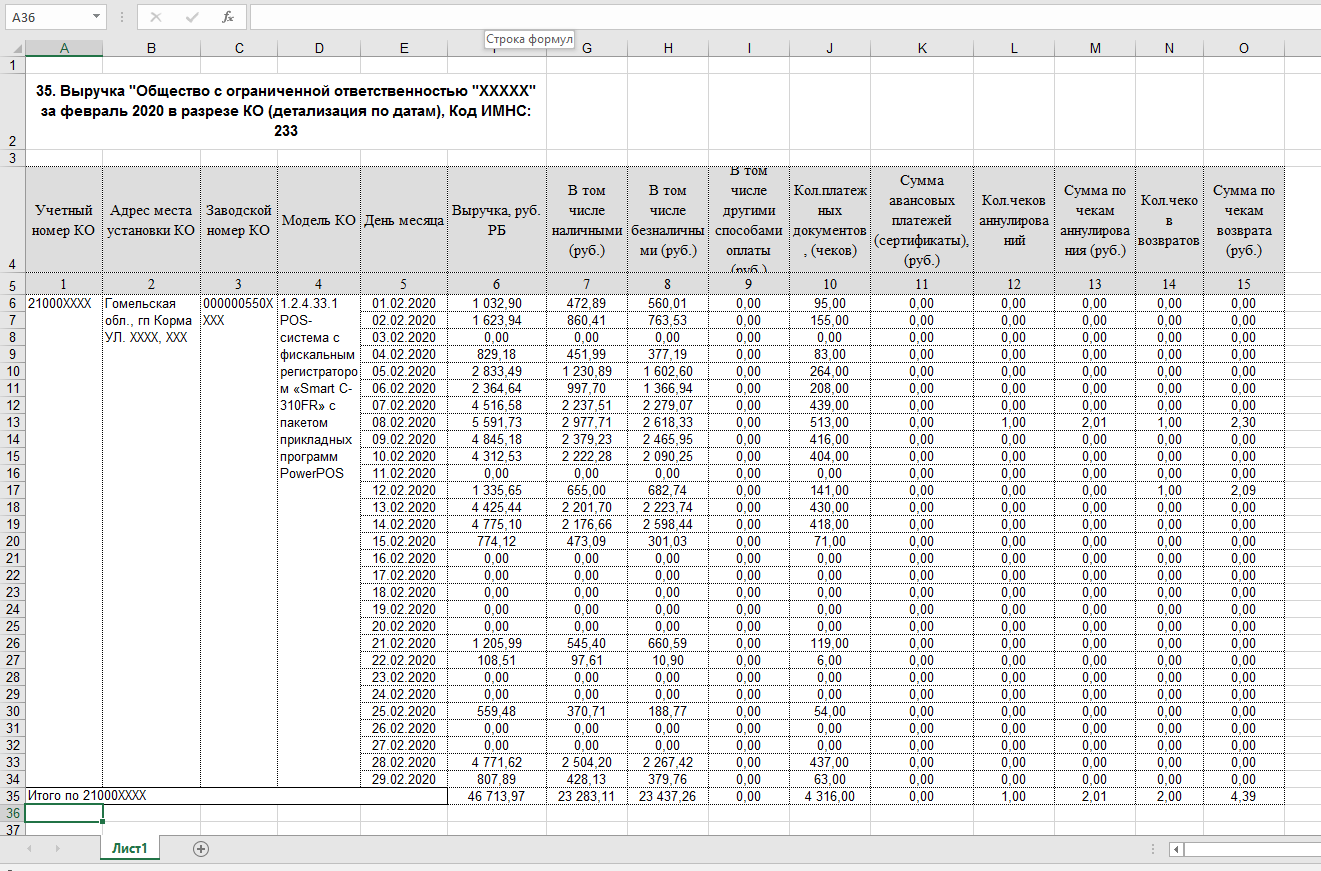Select the cashless total cell 23 437,26
The image size is (1321, 871).
(668, 796)
